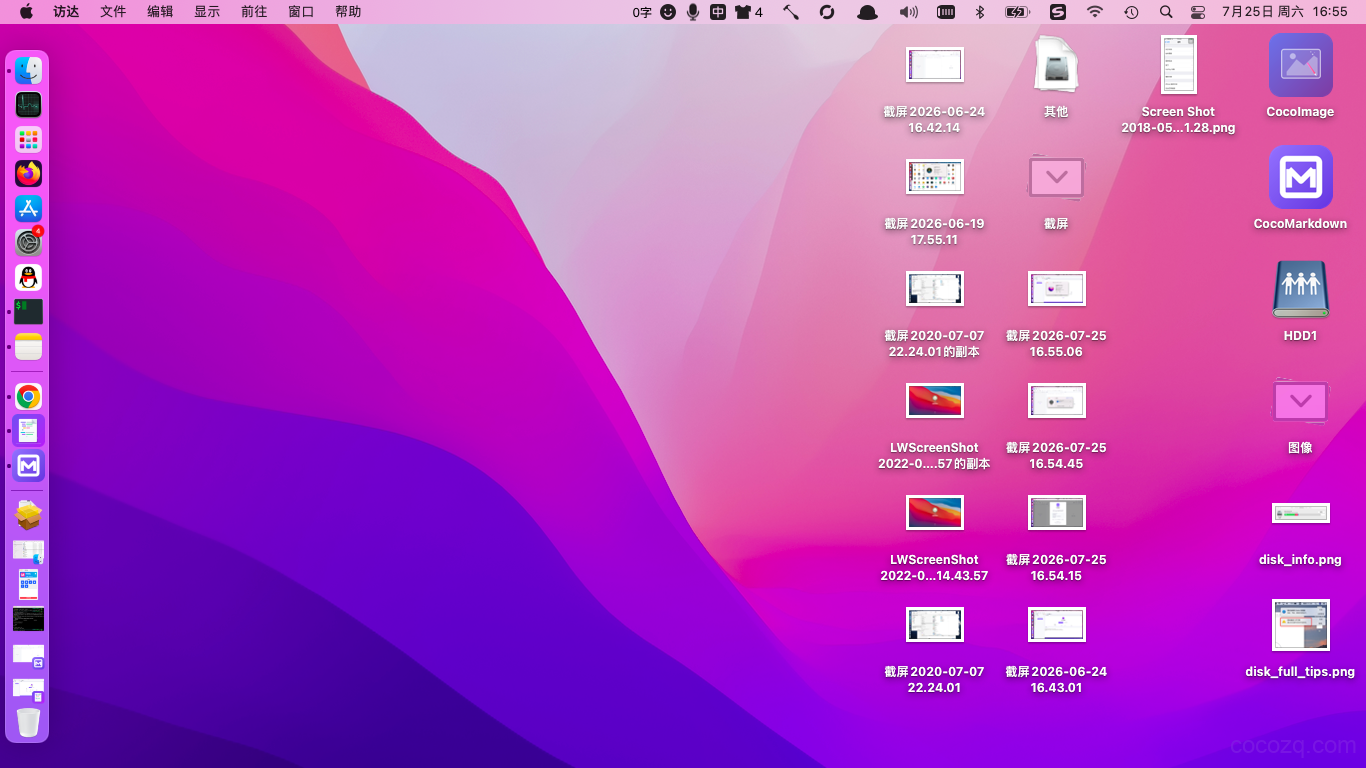The image size is (1366, 768).
Task: Click the 0字 word count indicator
Action: (x=642, y=12)
